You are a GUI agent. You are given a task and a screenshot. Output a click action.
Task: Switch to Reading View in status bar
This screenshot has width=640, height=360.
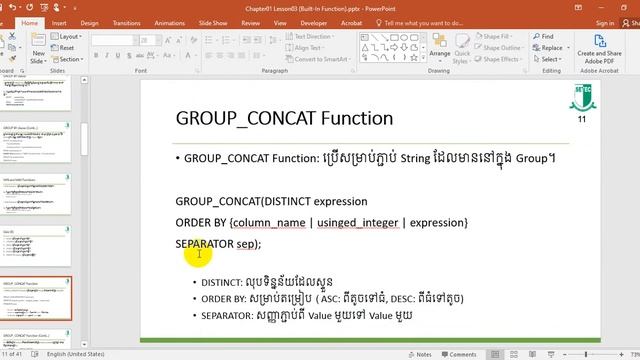(x=532, y=354)
